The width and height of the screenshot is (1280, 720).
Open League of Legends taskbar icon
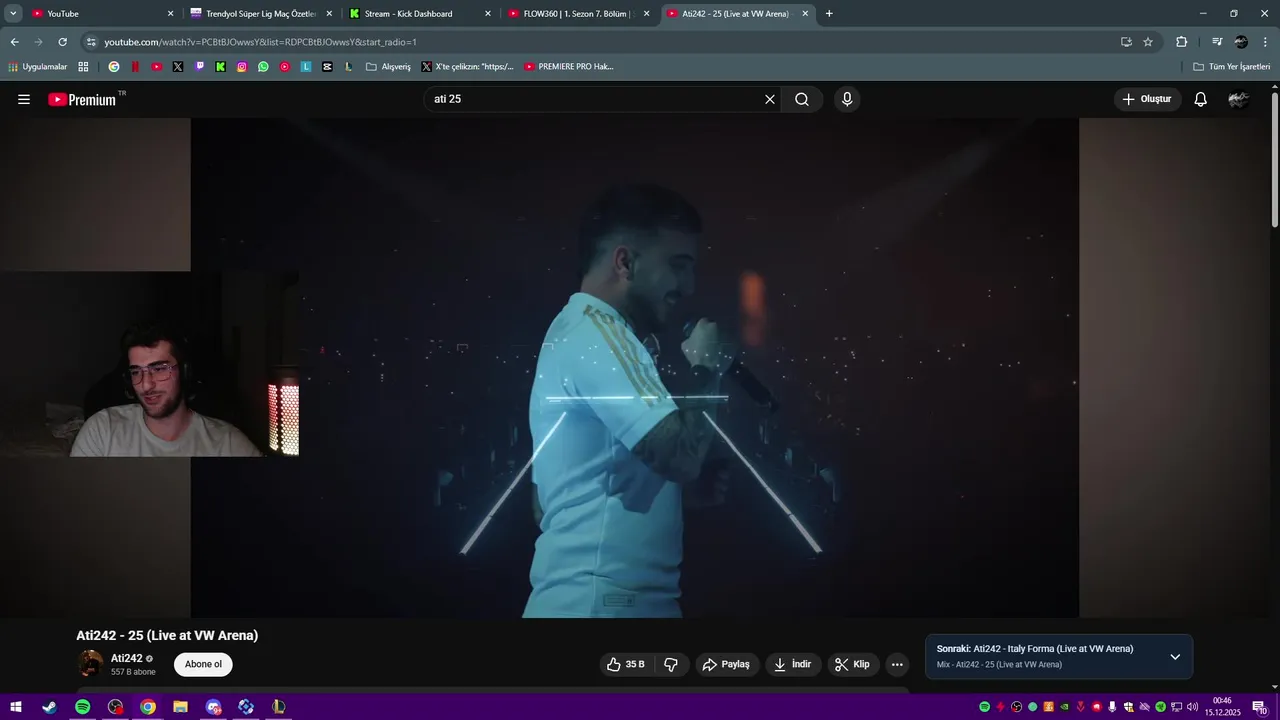click(278, 707)
